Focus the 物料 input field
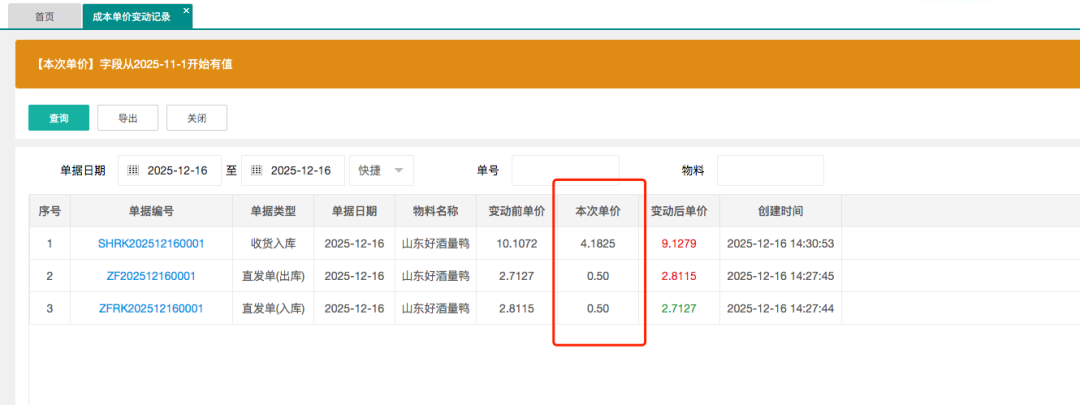The width and height of the screenshot is (1080, 405). point(770,171)
